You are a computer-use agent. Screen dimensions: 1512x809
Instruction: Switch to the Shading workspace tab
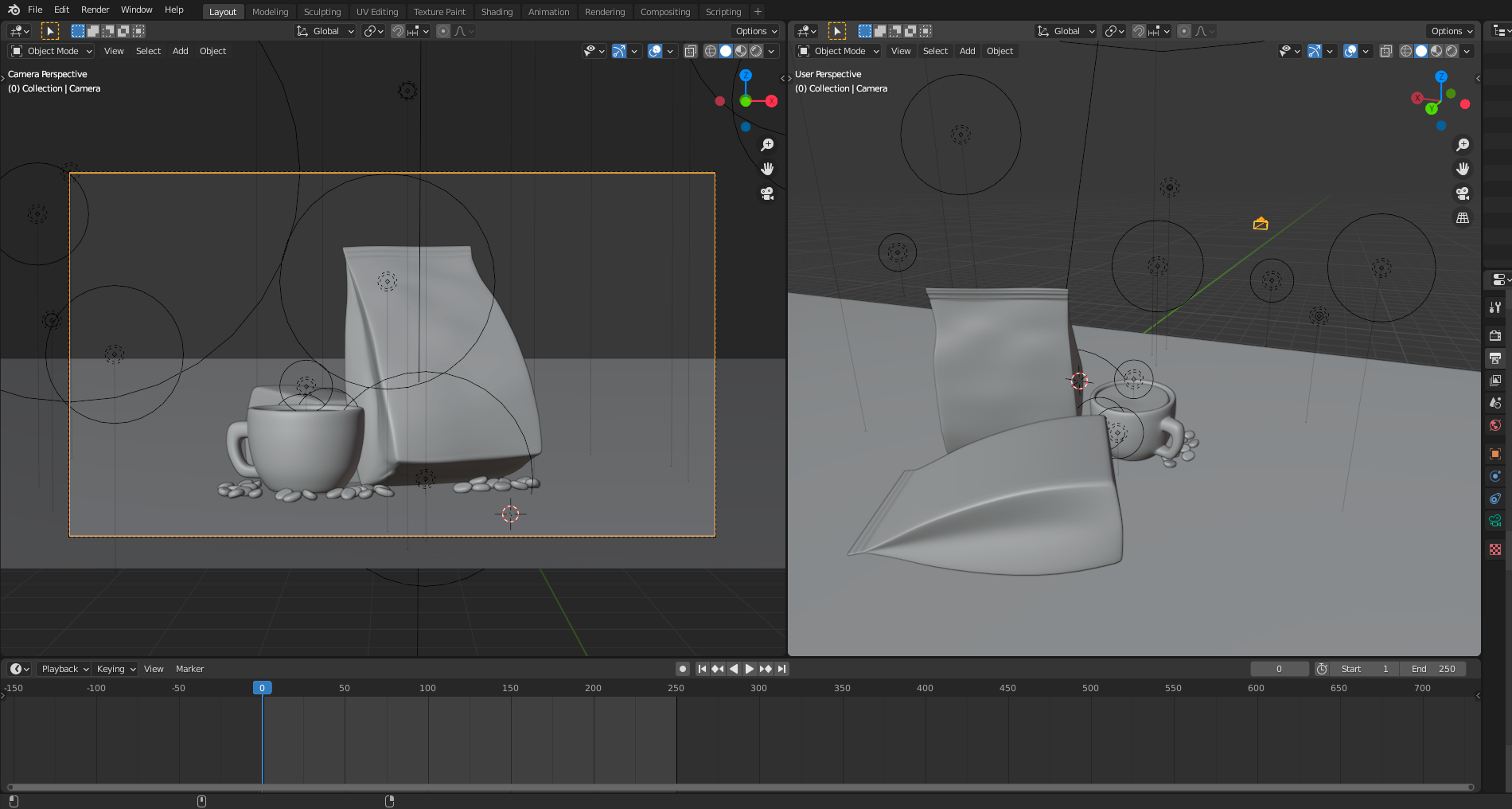pos(497,12)
